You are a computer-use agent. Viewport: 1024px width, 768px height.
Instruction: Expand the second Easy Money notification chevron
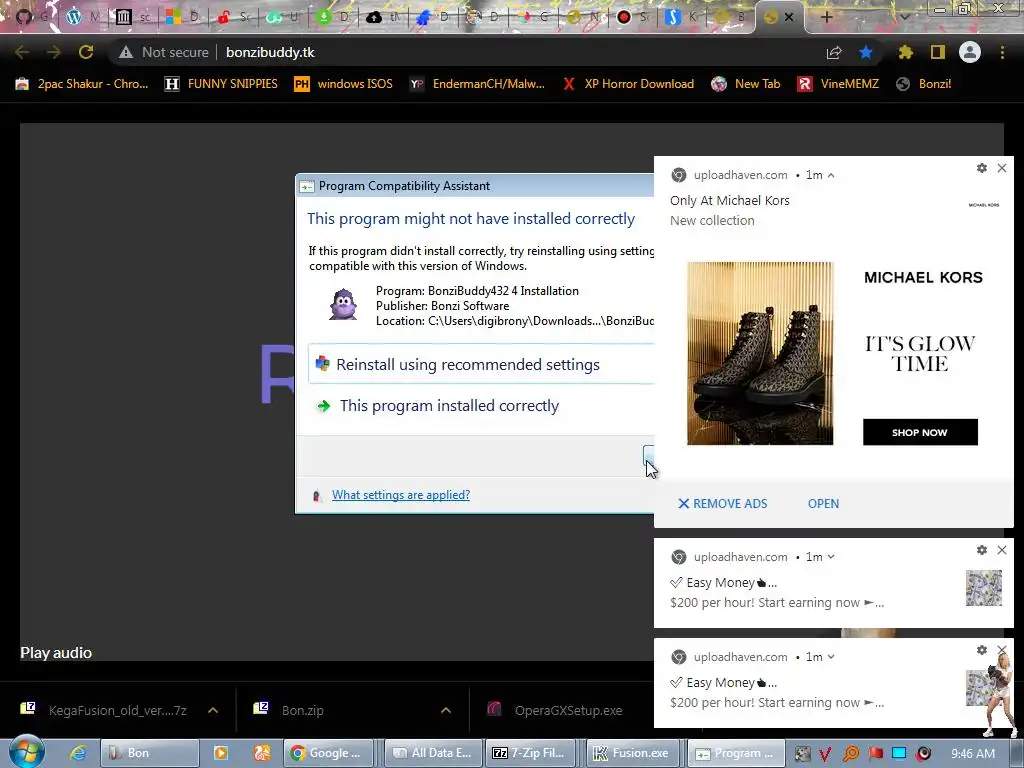pyautogui.click(x=831, y=656)
